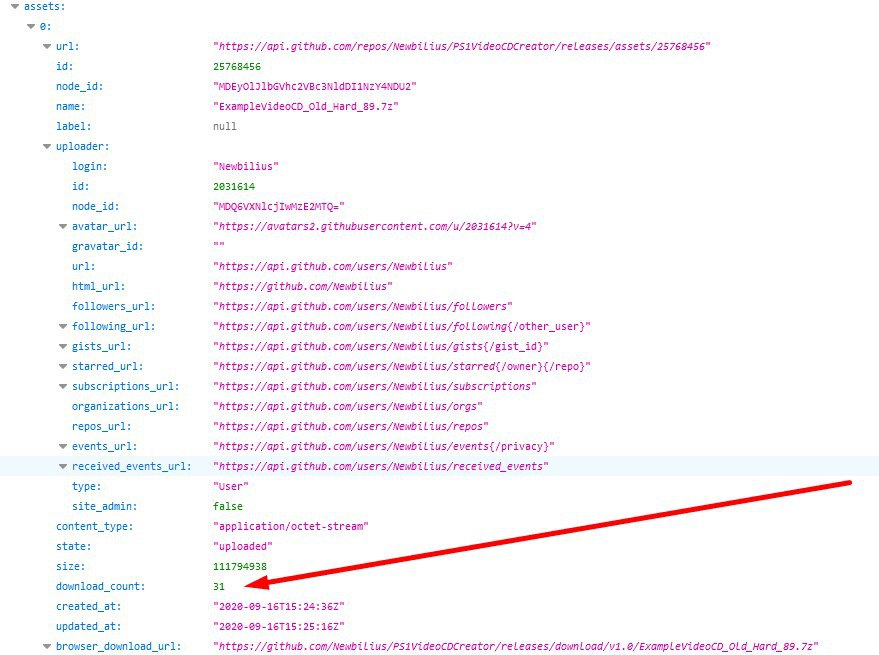The image size is (879, 655).
Task: Collapse the assets node
Action: (15, 7)
